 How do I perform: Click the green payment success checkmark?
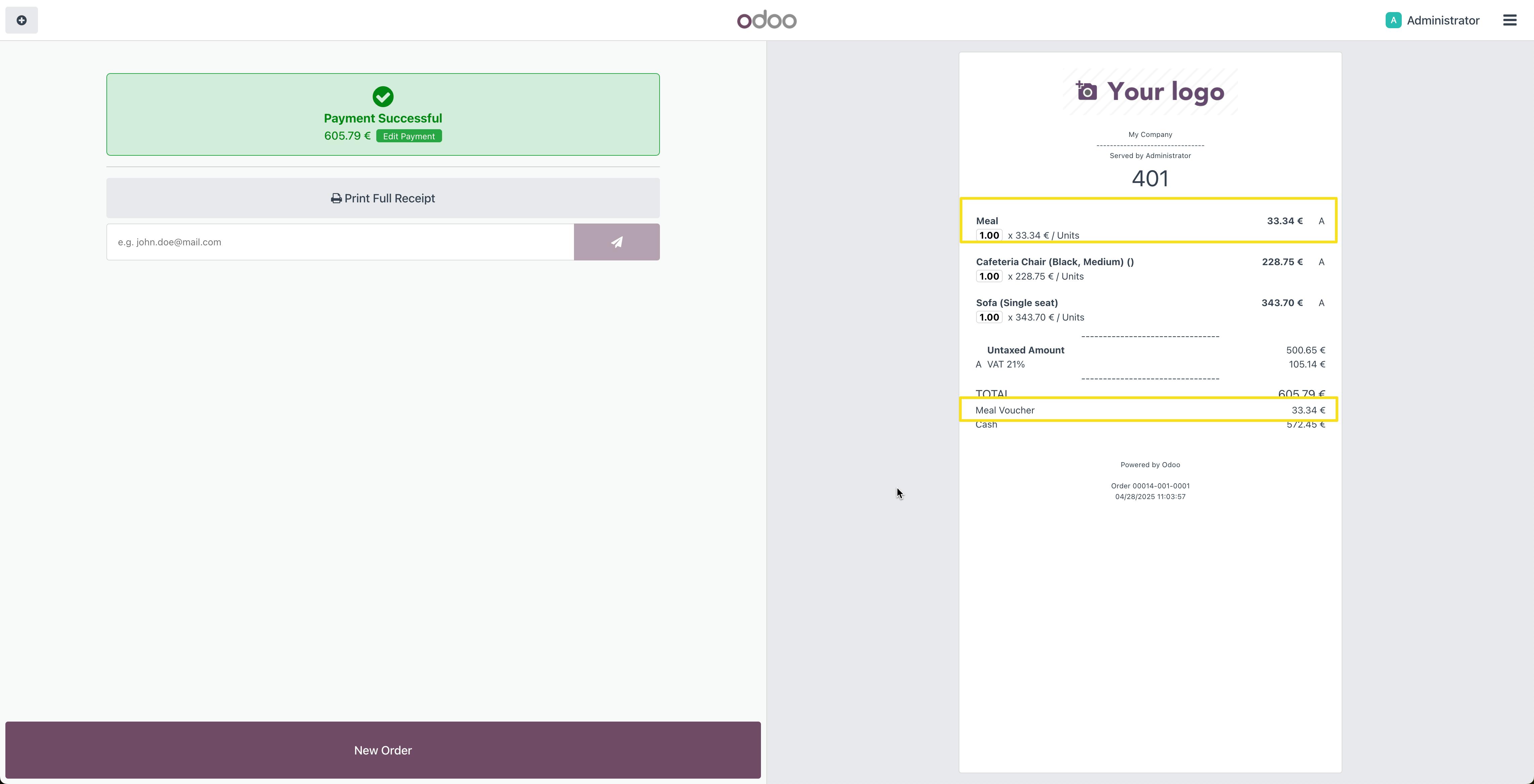[x=383, y=96]
